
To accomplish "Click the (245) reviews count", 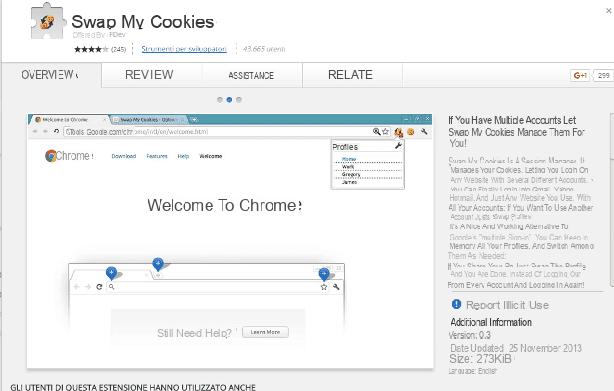I will click(x=119, y=49).
